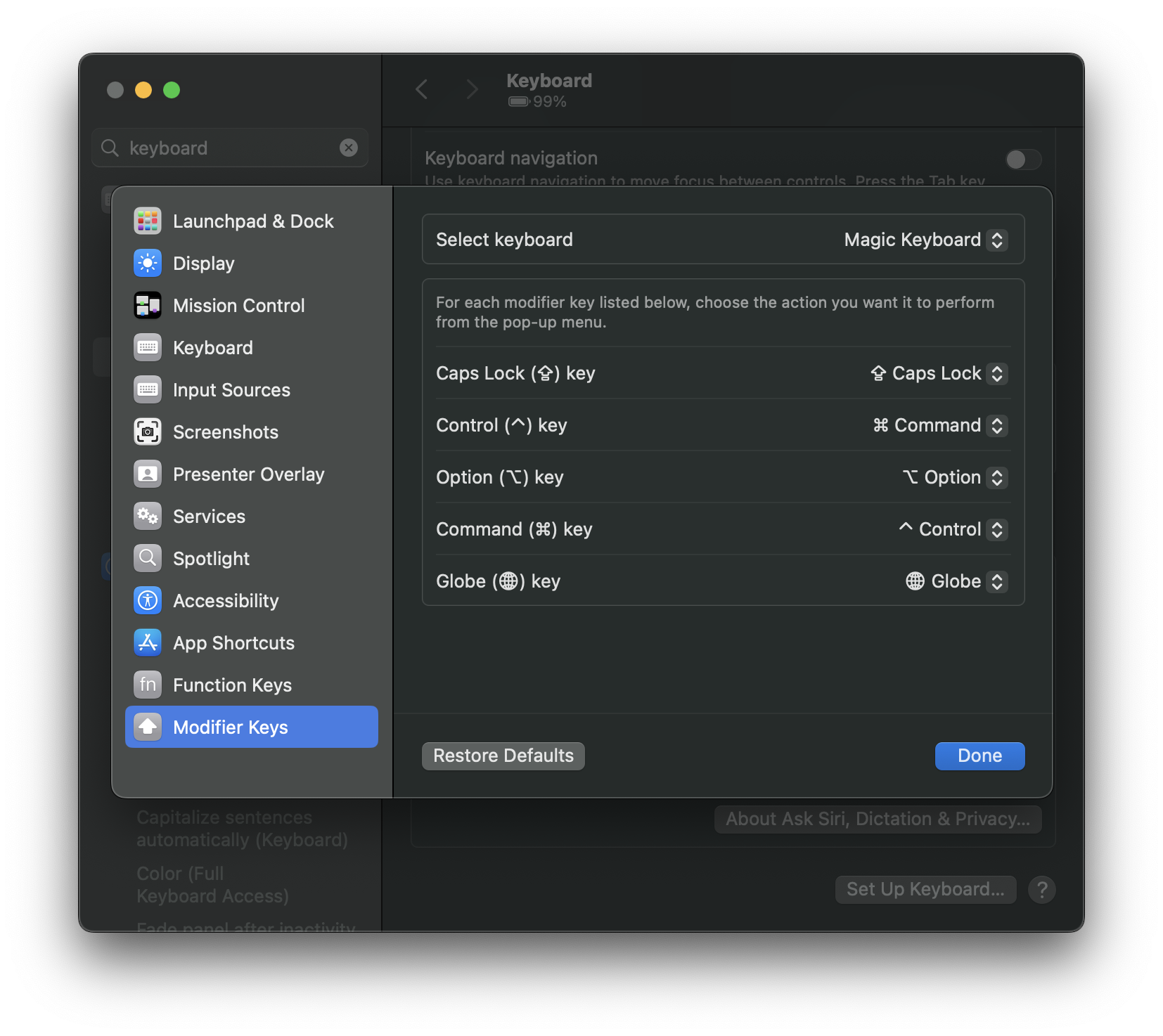
Task: Click the Services gears icon
Action: [148, 517]
